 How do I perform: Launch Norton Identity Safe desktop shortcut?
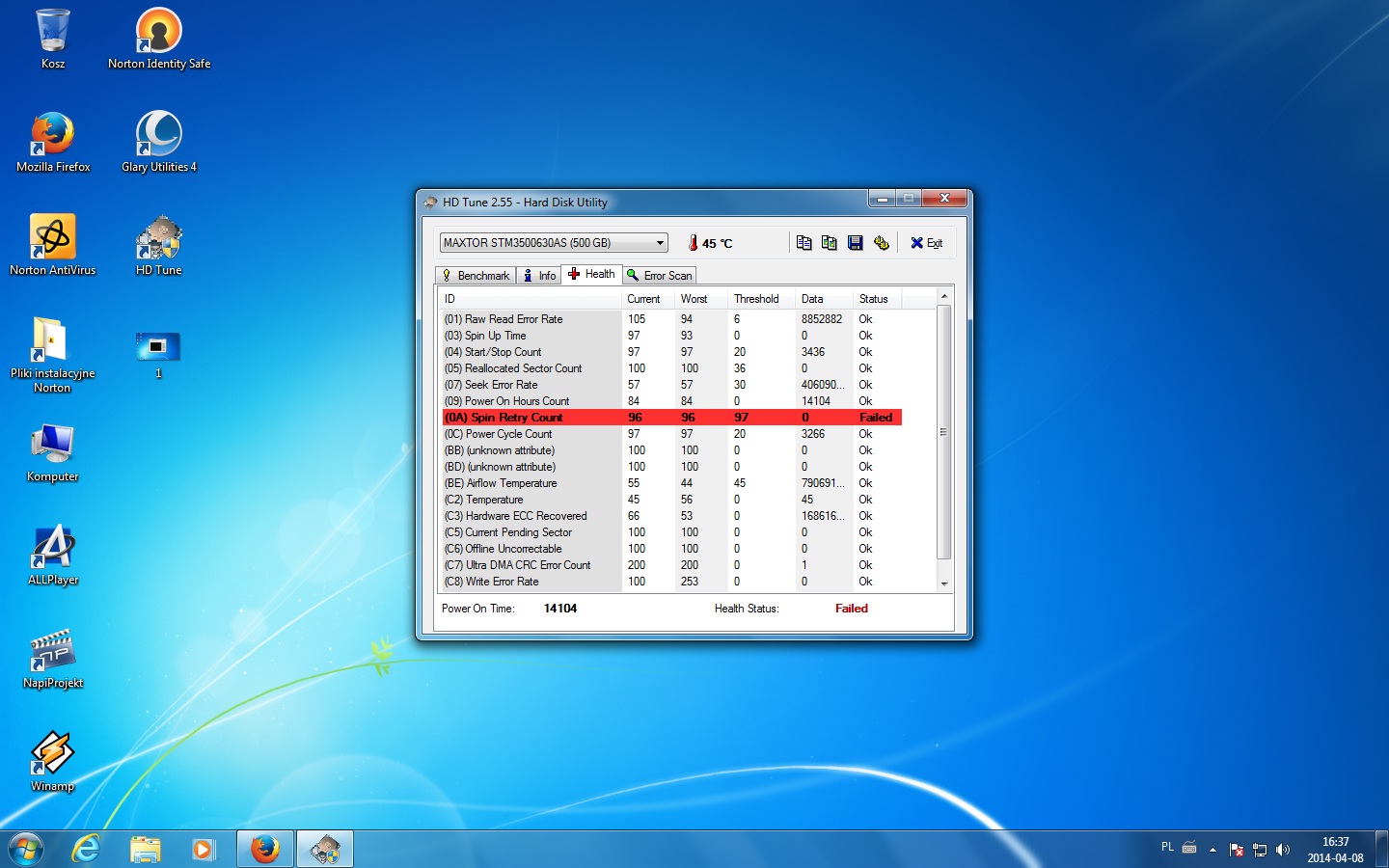(x=159, y=40)
